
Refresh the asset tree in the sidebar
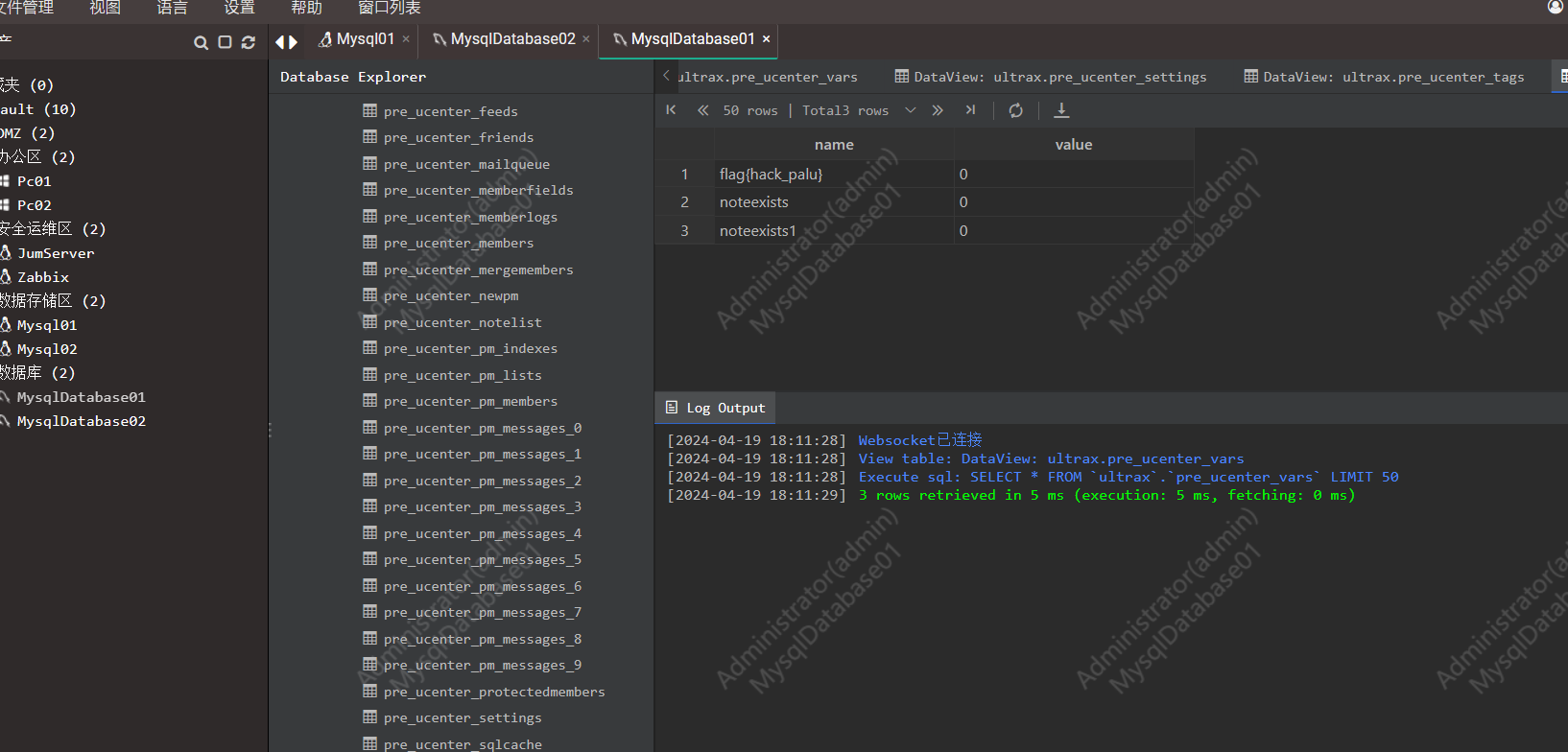click(249, 42)
